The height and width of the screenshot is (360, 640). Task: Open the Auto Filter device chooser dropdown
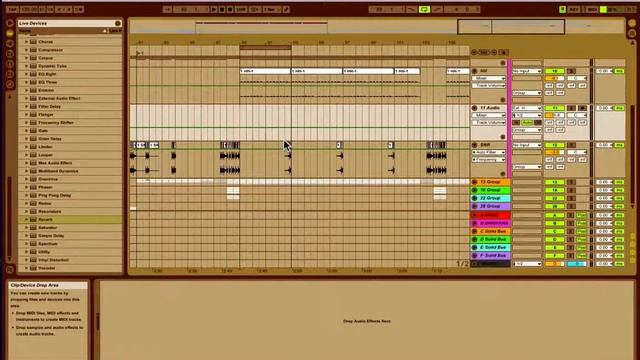point(489,152)
